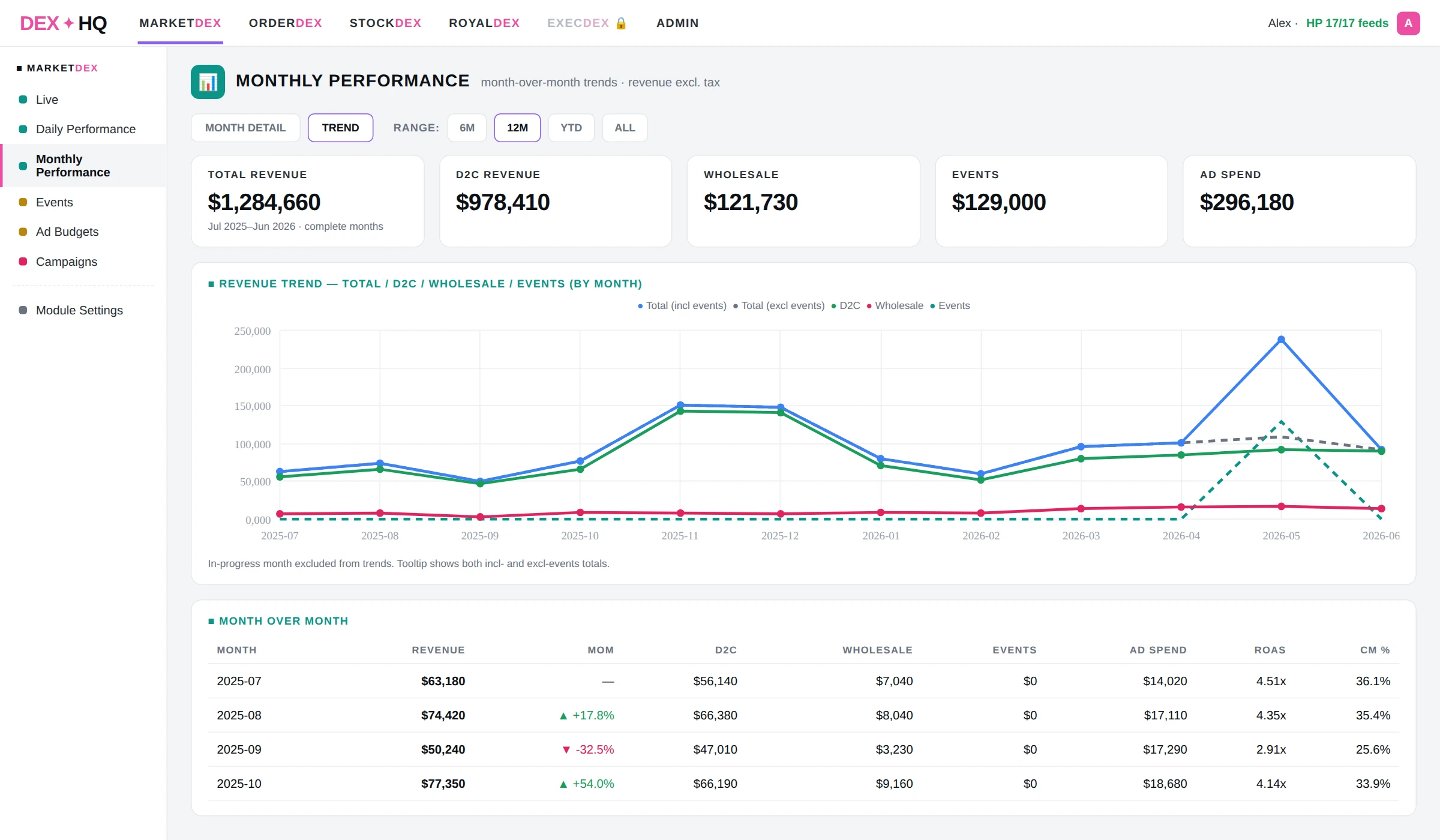Click the 2025-11 blue total data point
Screen dimensions: 1440x840
(x=680, y=405)
